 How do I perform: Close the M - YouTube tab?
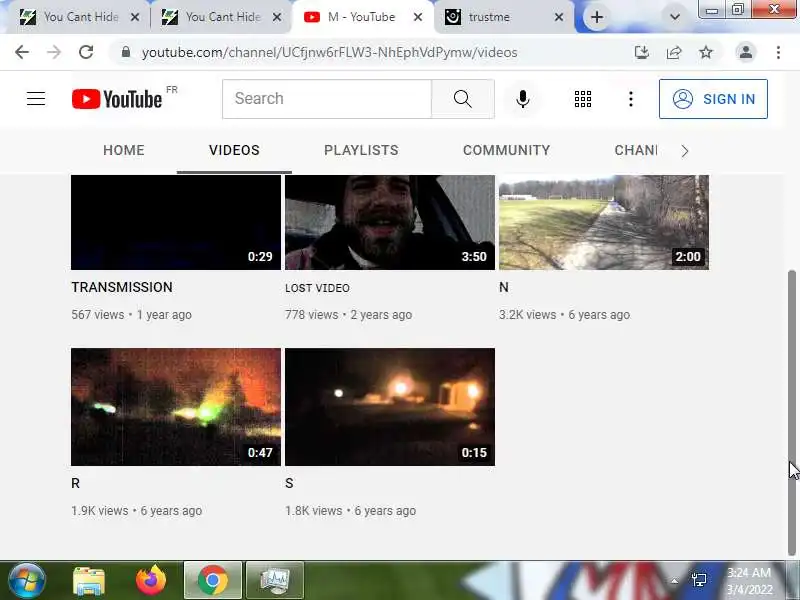coord(418,17)
